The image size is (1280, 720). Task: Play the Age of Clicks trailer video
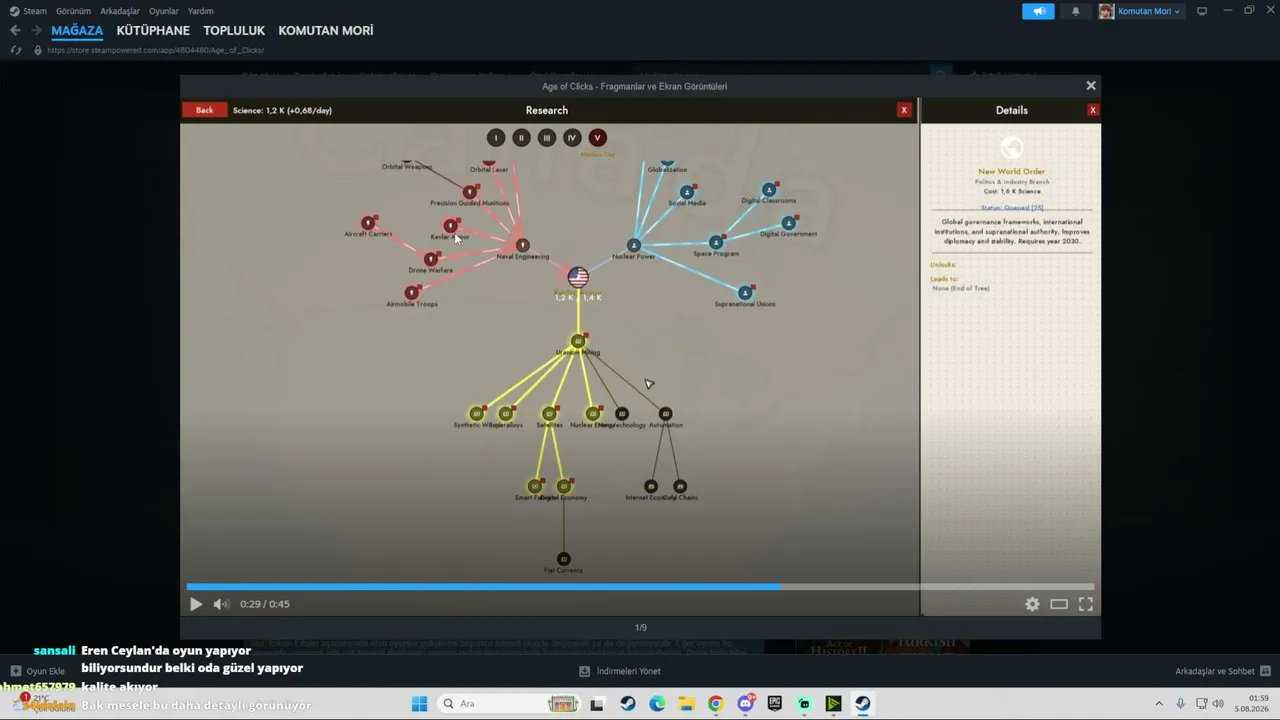(196, 604)
